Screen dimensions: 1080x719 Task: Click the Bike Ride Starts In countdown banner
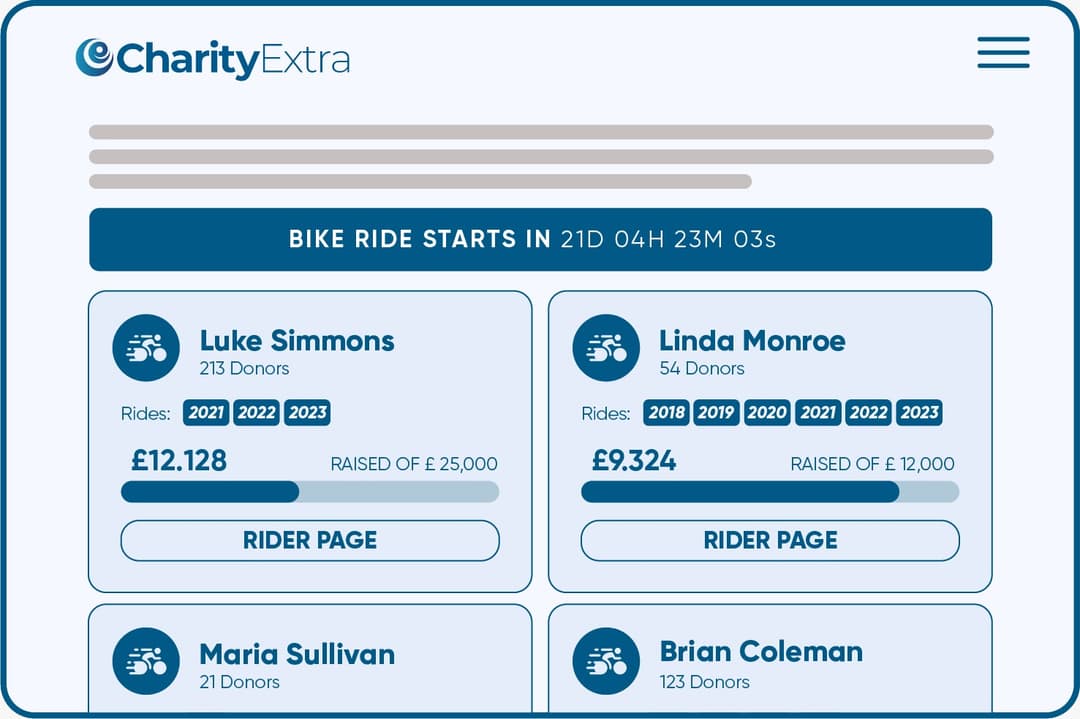click(x=540, y=240)
